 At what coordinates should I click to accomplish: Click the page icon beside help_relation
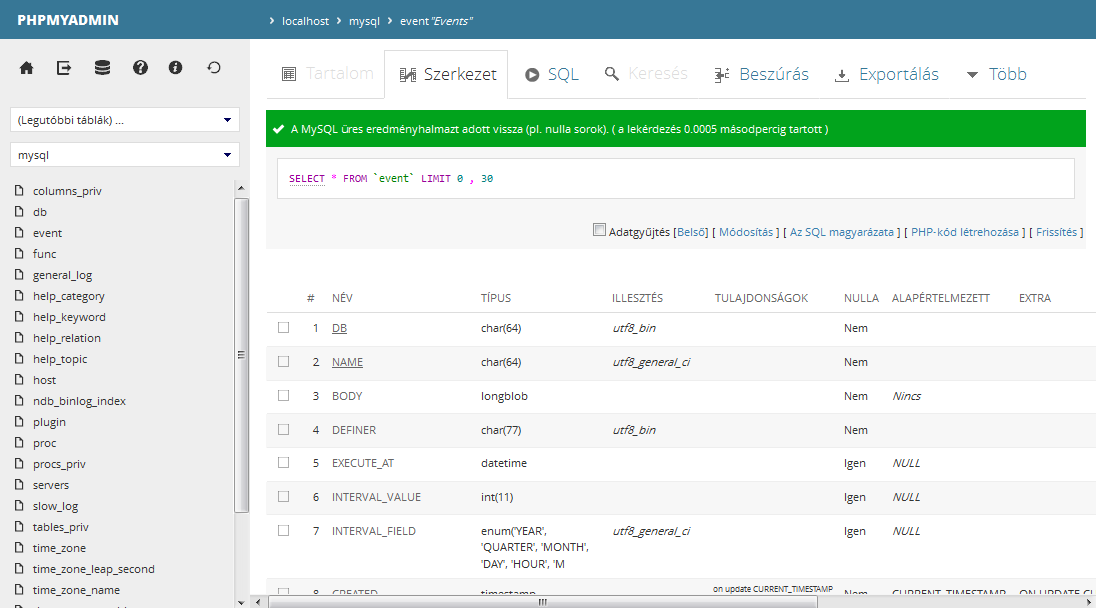(20, 337)
